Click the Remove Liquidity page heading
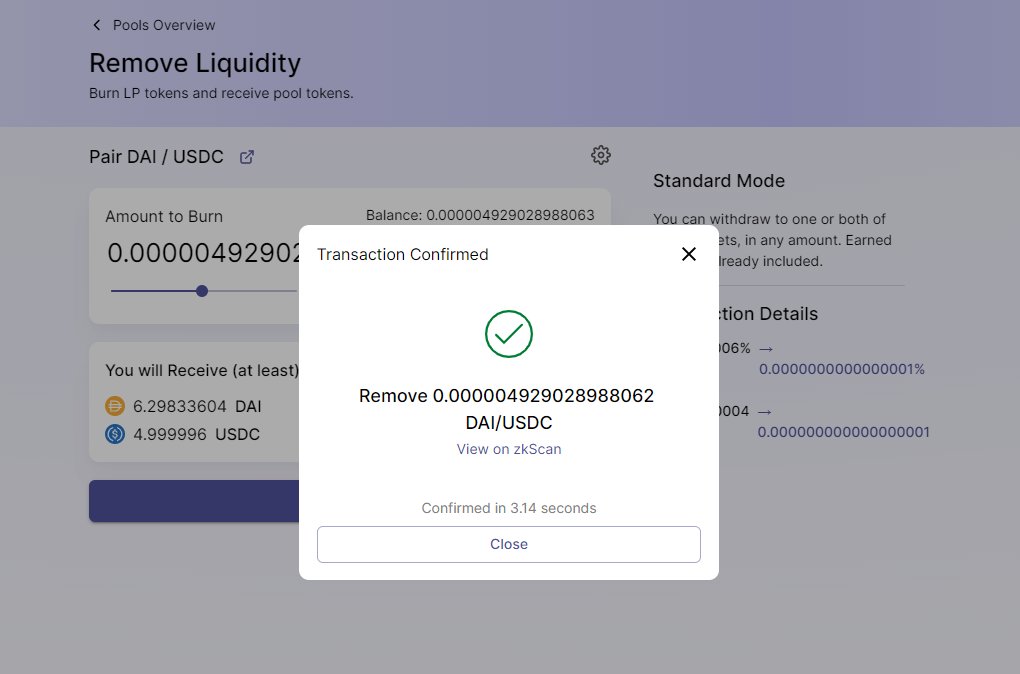Image resolution: width=1020 pixels, height=674 pixels. 195,63
